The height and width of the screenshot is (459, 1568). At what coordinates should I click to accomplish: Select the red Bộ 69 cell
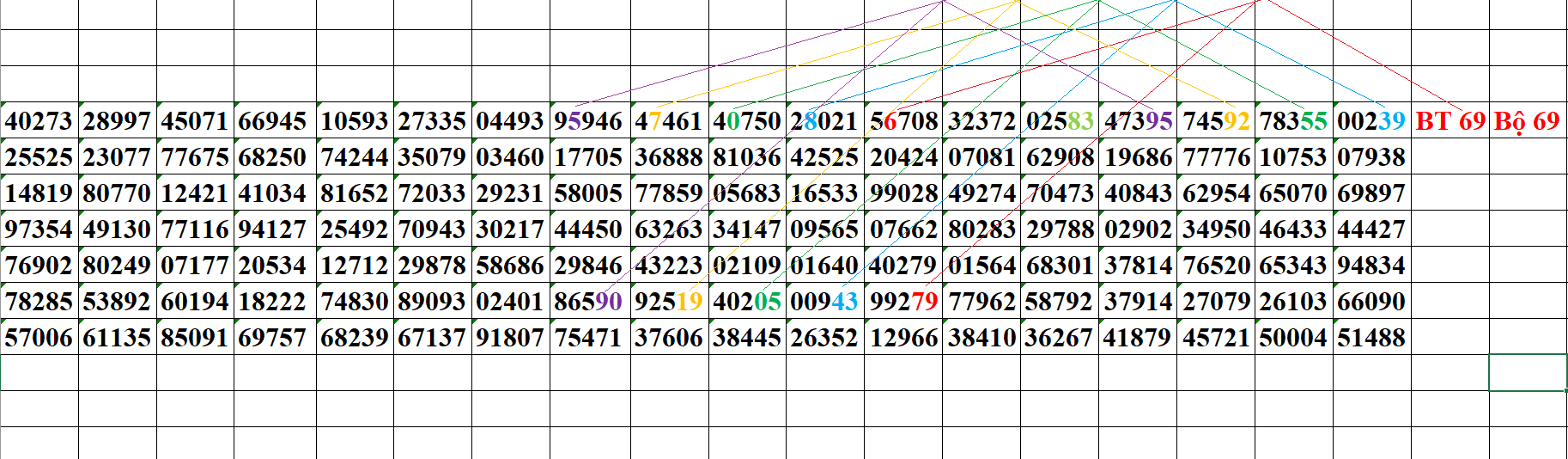click(x=1527, y=121)
